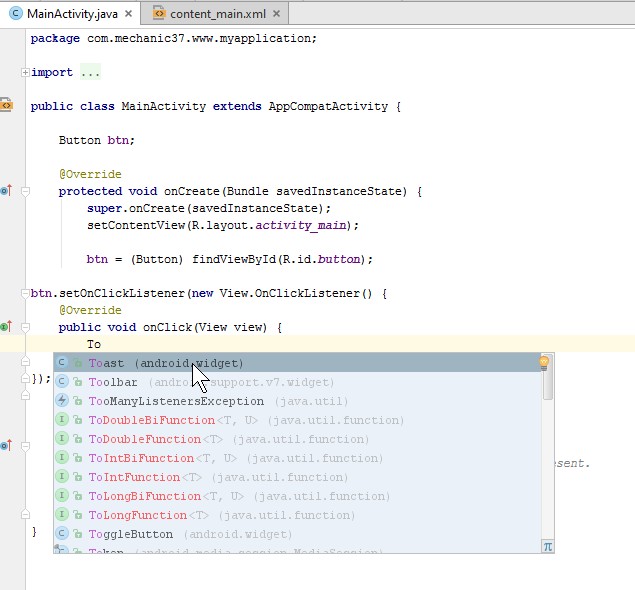This screenshot has width=635, height=590.
Task: Click exception icon beside TooManyListenersException
Action: (62, 400)
